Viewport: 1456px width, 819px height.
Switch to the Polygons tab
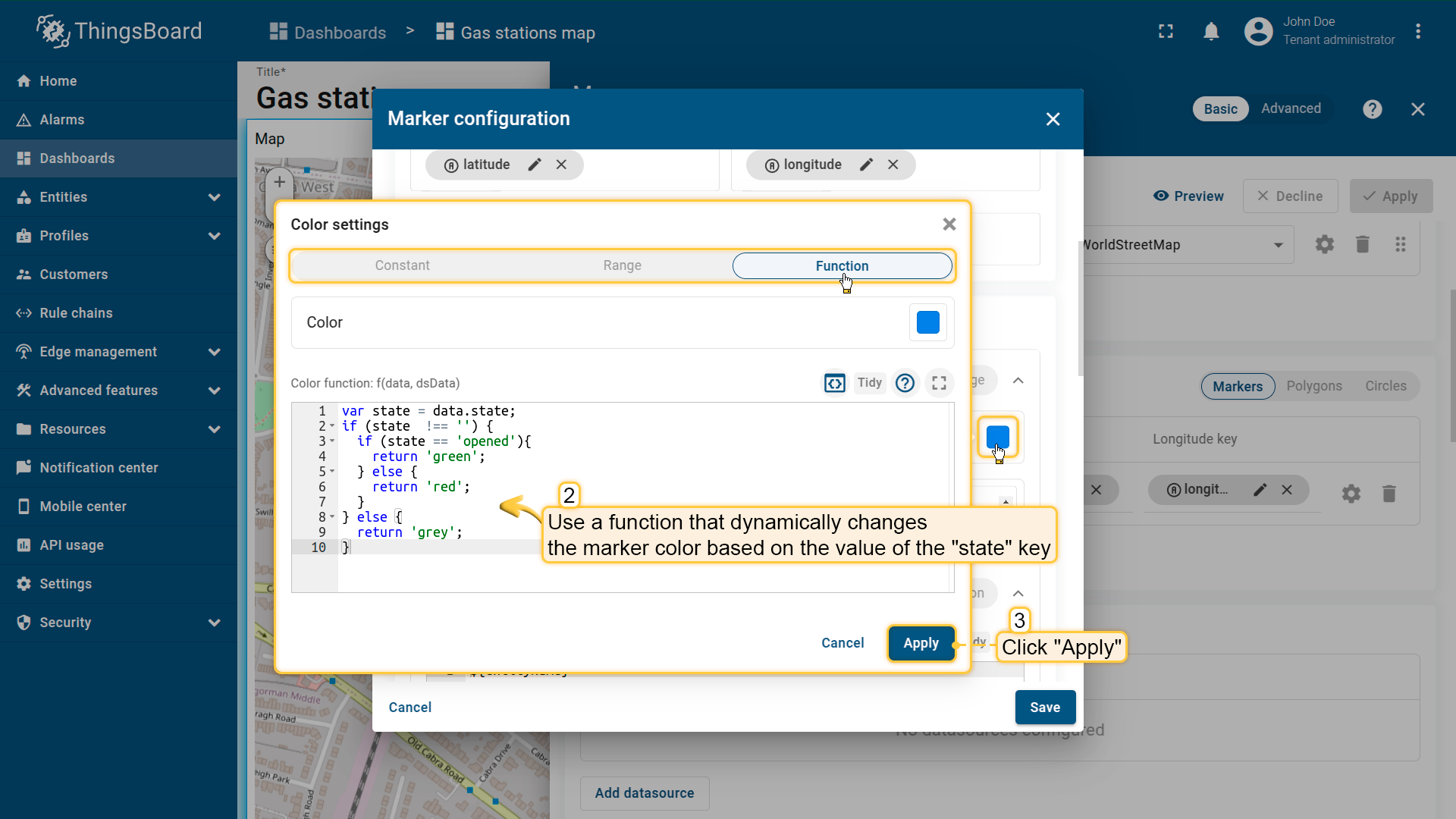1313,386
